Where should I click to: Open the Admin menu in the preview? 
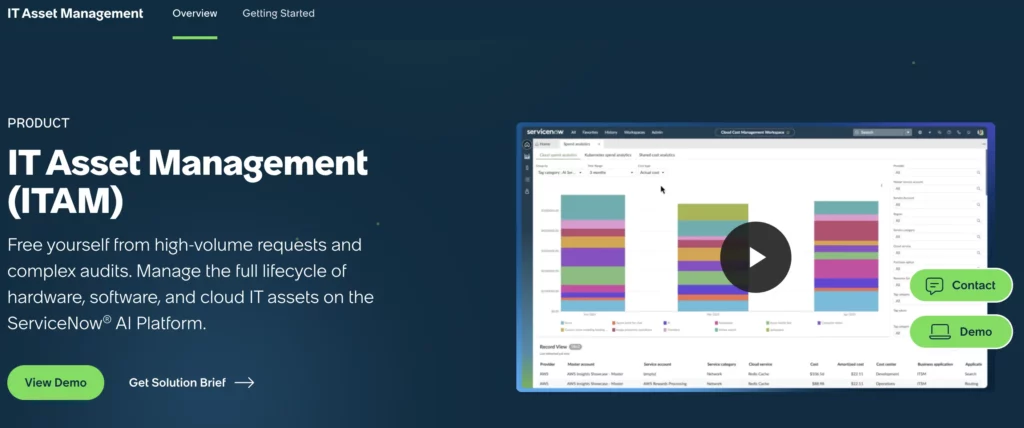(657, 132)
